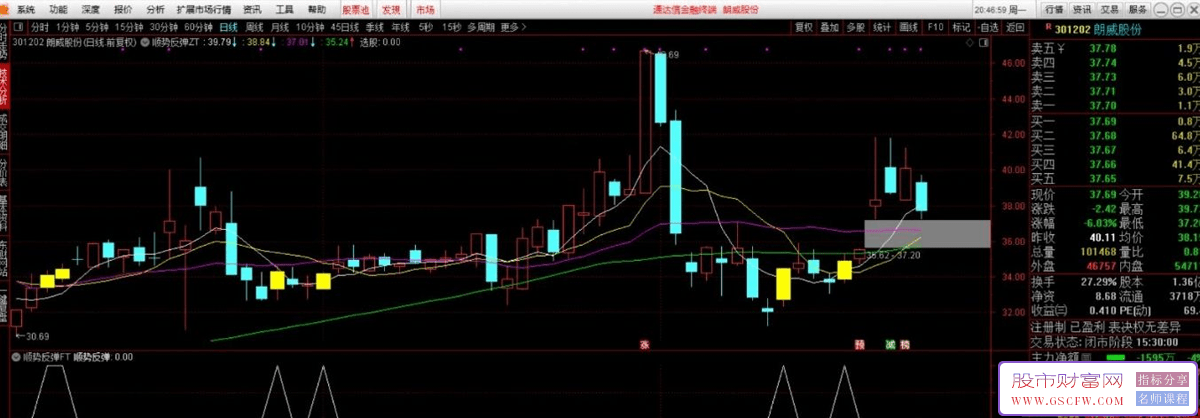Open the 自选 add-to-watchlist dropdown
Screen dimensions: 1200x418
tap(988, 27)
